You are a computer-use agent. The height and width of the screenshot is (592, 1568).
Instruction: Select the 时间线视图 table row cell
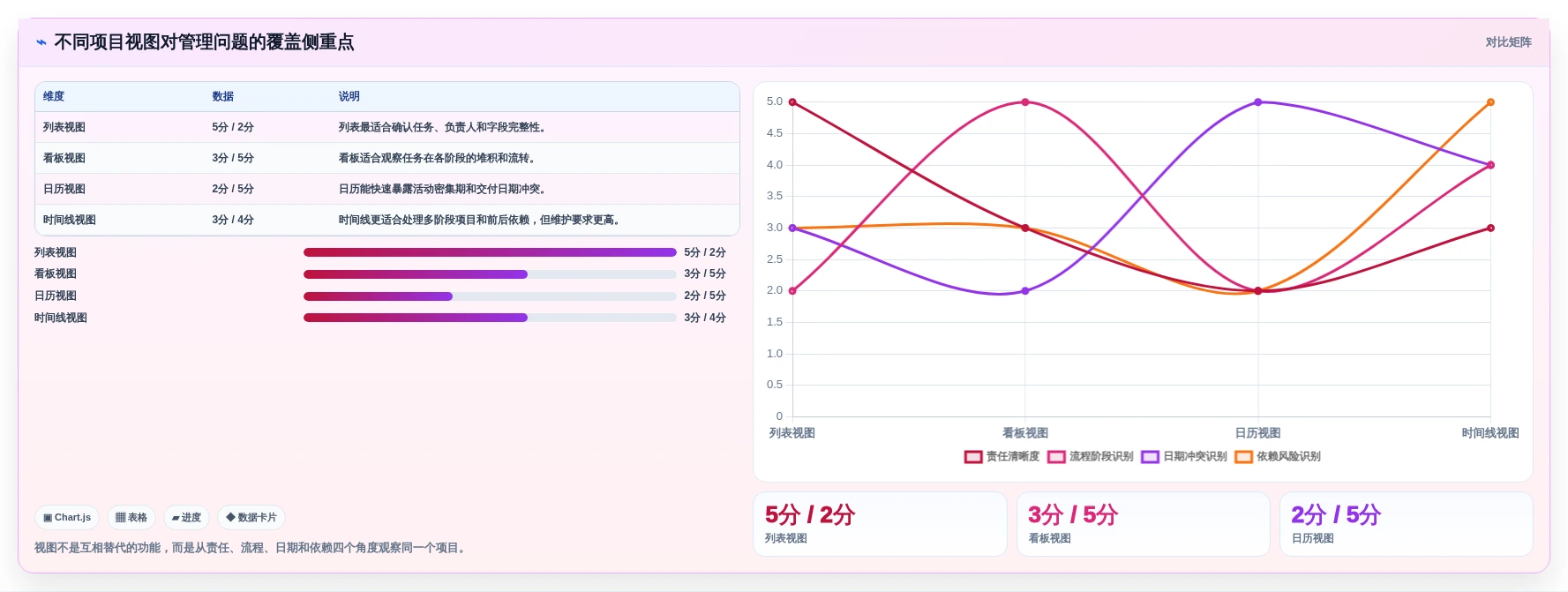(70, 220)
